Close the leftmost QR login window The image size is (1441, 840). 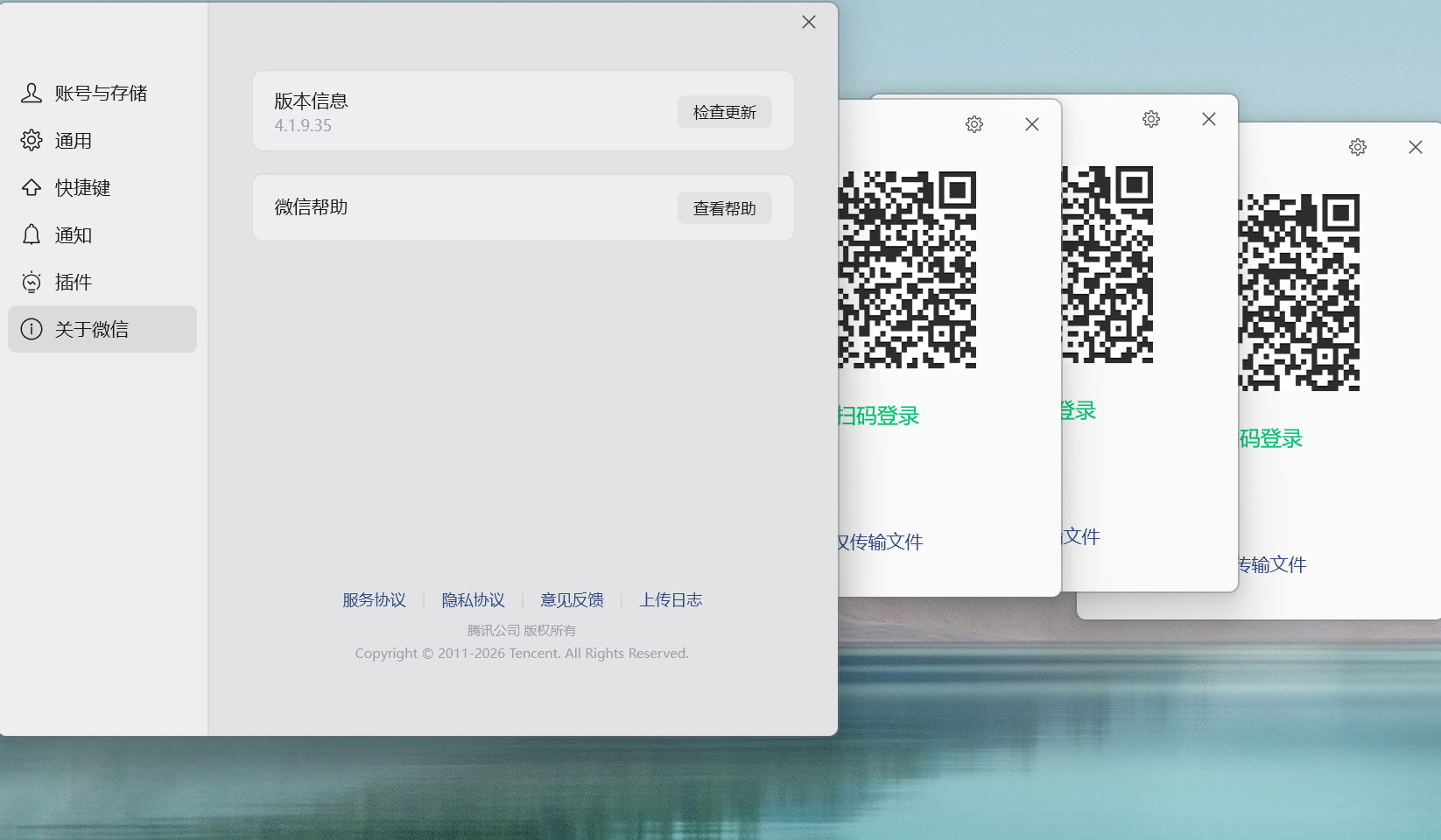[x=1032, y=124]
